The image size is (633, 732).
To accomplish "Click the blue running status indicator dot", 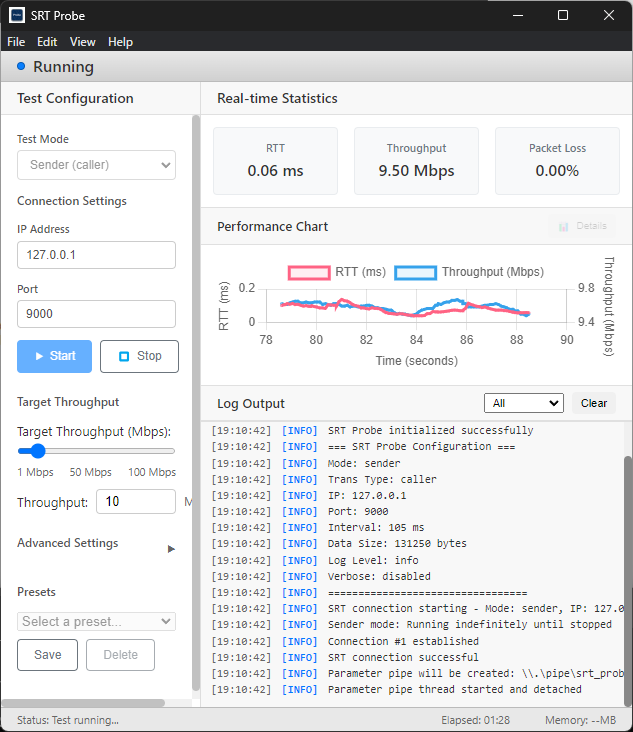I will 21,66.
